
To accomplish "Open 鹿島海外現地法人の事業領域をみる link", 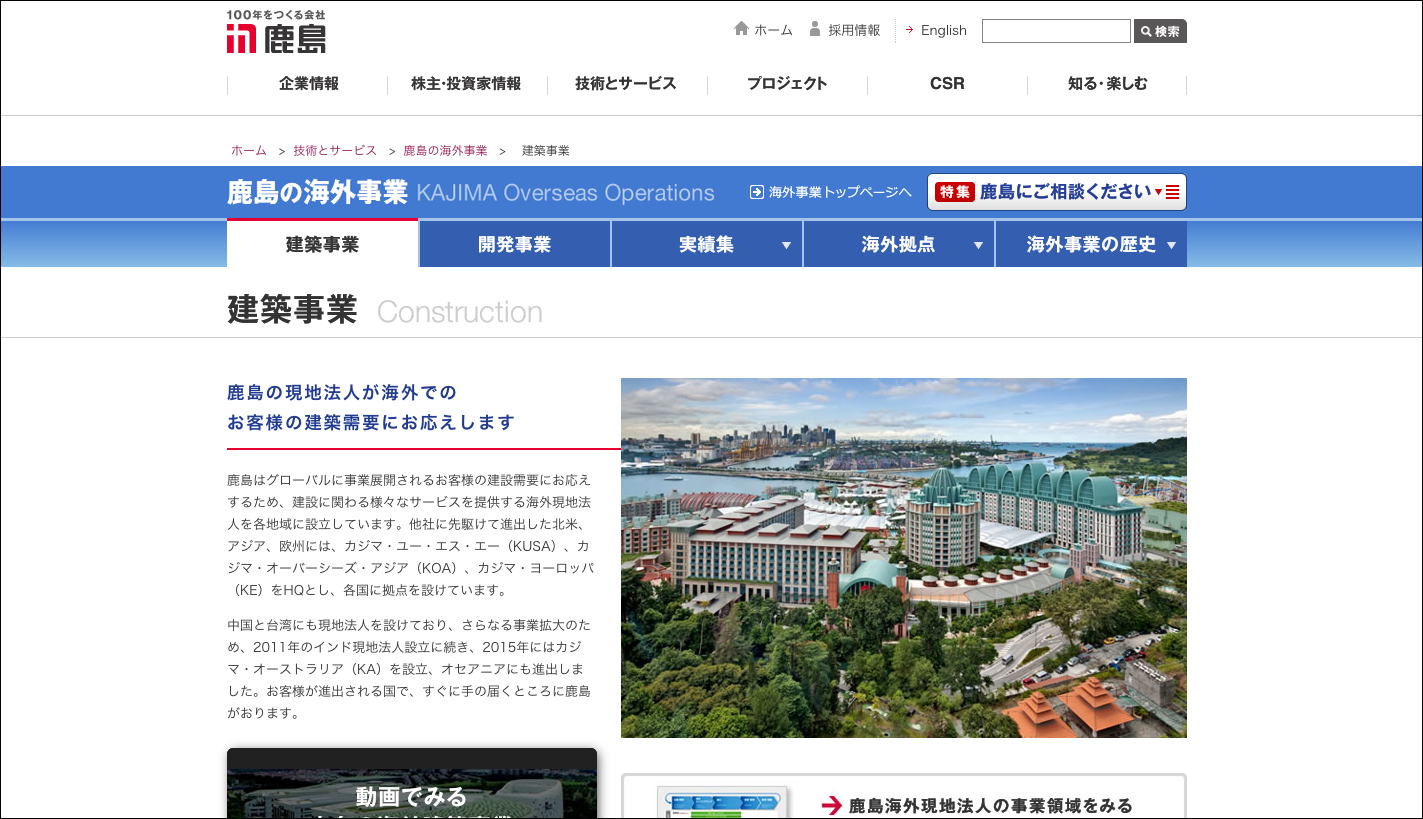I will coord(990,805).
